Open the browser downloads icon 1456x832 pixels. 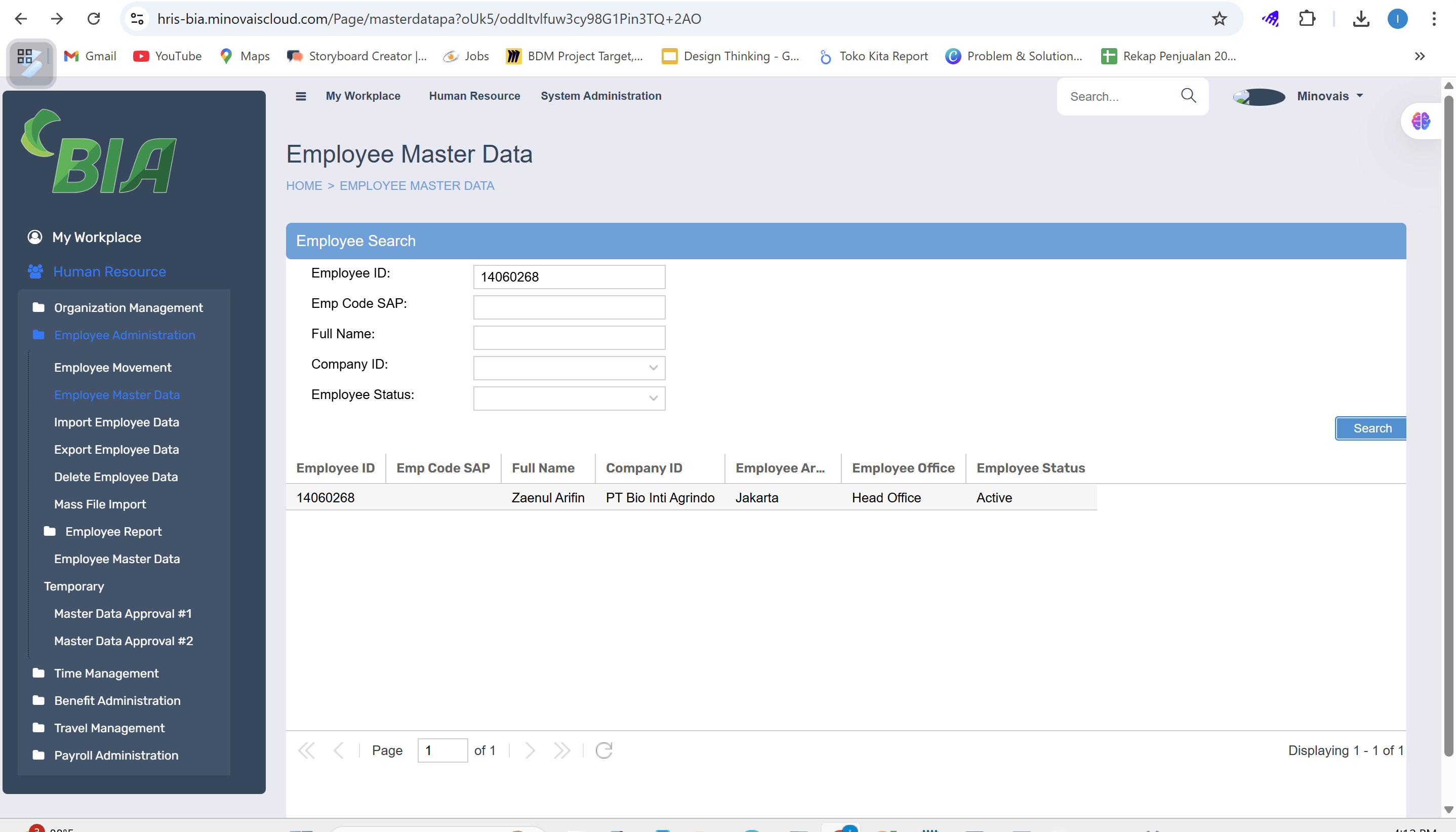point(1361,19)
